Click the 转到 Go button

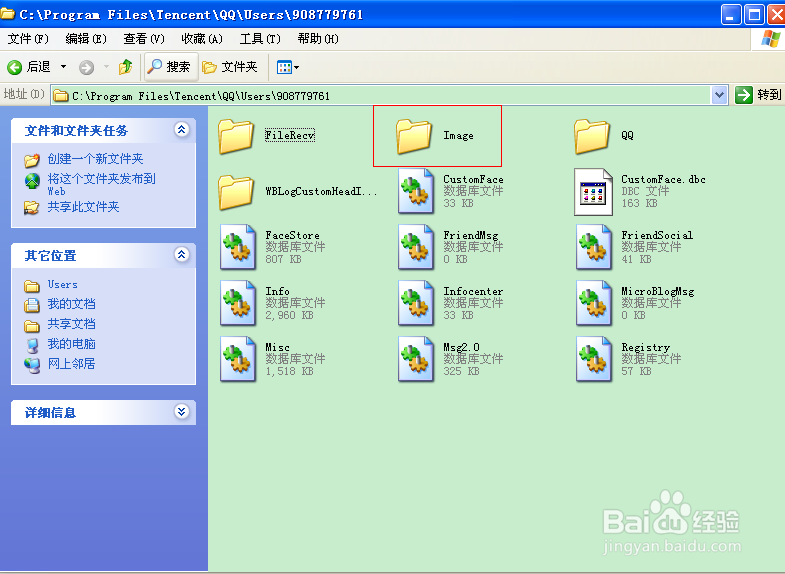[x=758, y=95]
